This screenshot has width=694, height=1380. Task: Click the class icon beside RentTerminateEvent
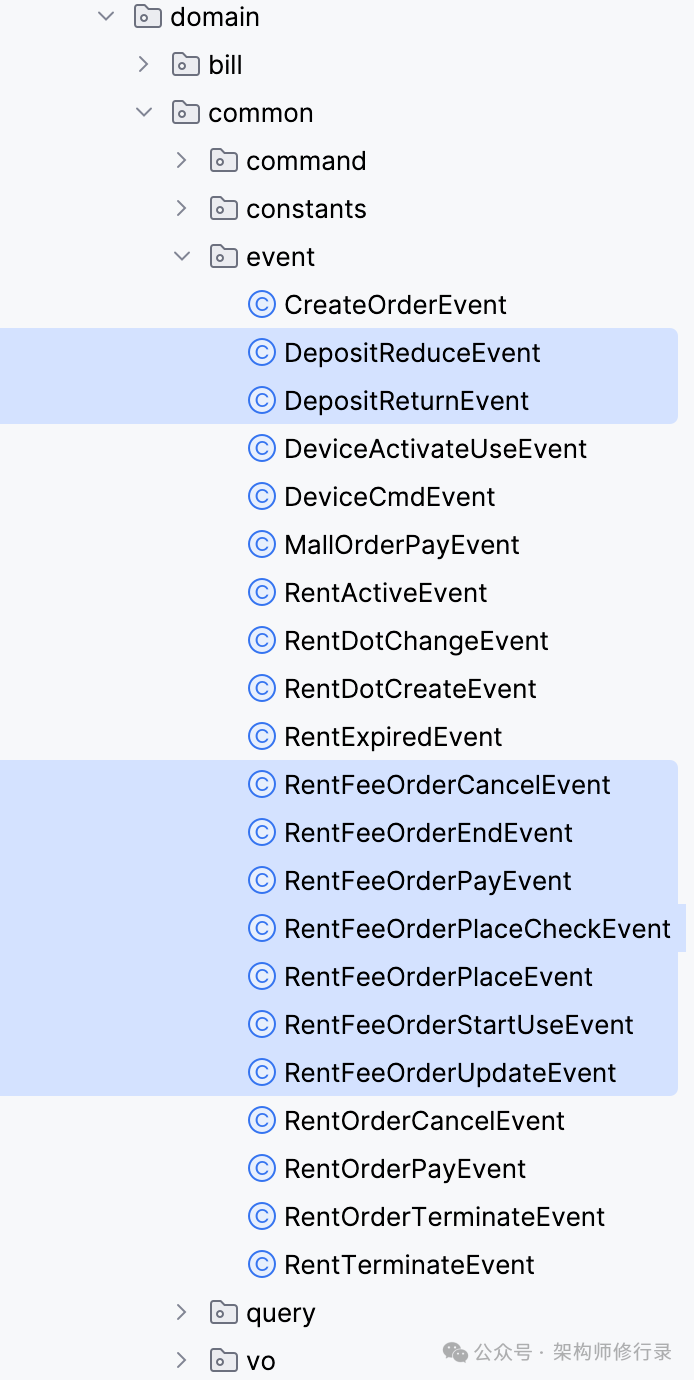pos(261,1265)
